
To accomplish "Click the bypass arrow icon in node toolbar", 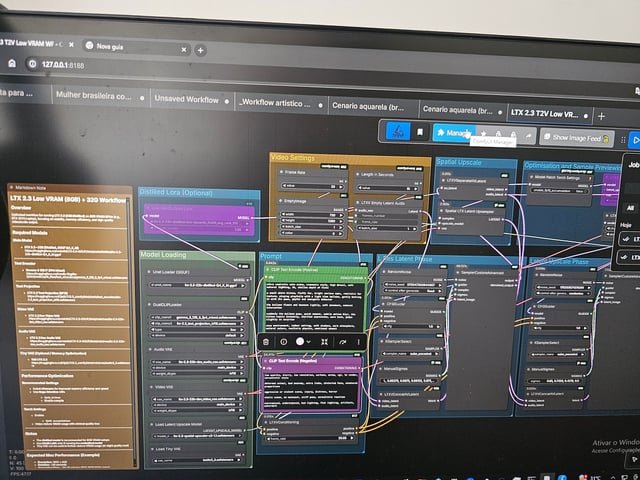I will 341,341.
